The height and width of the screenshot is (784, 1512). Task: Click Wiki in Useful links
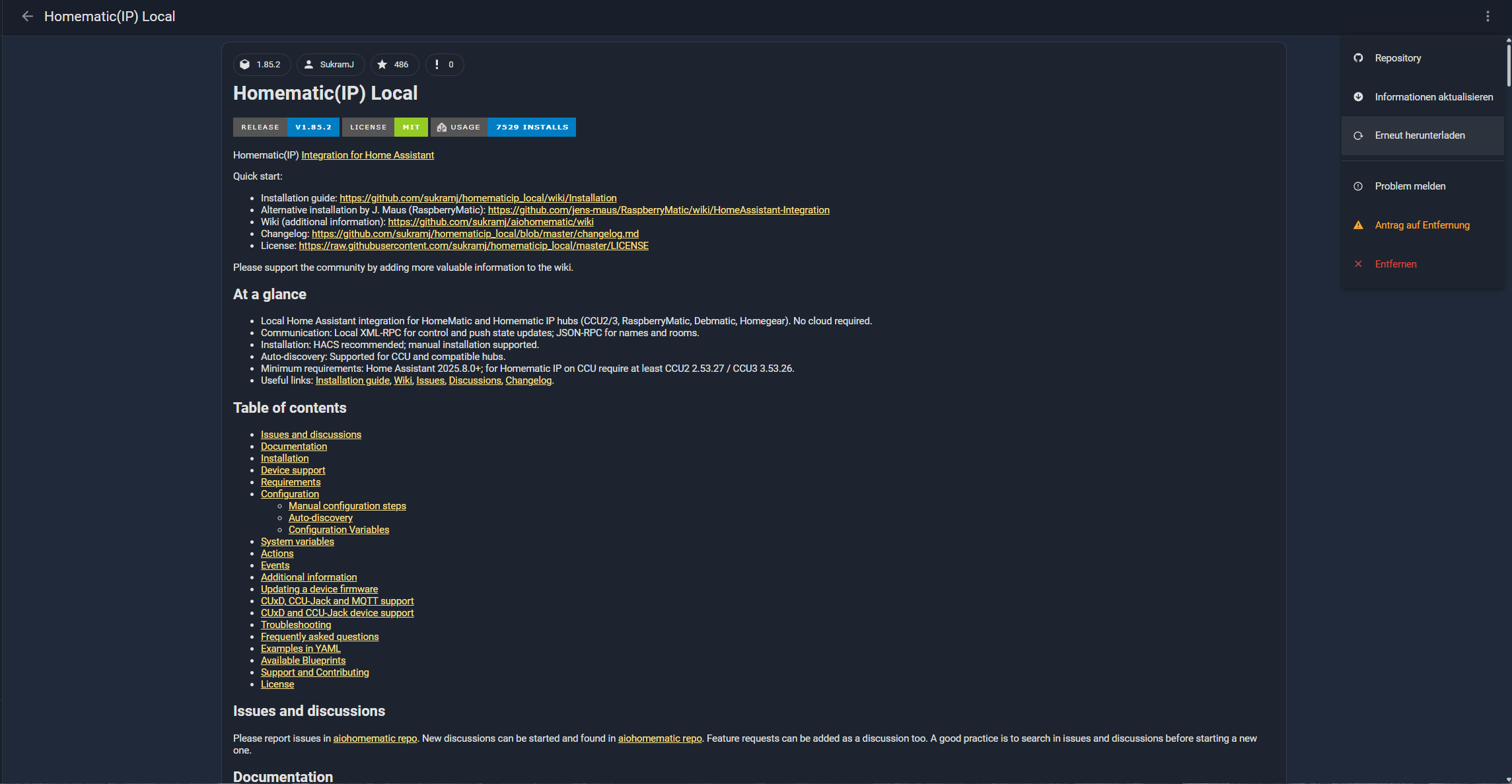click(x=403, y=380)
